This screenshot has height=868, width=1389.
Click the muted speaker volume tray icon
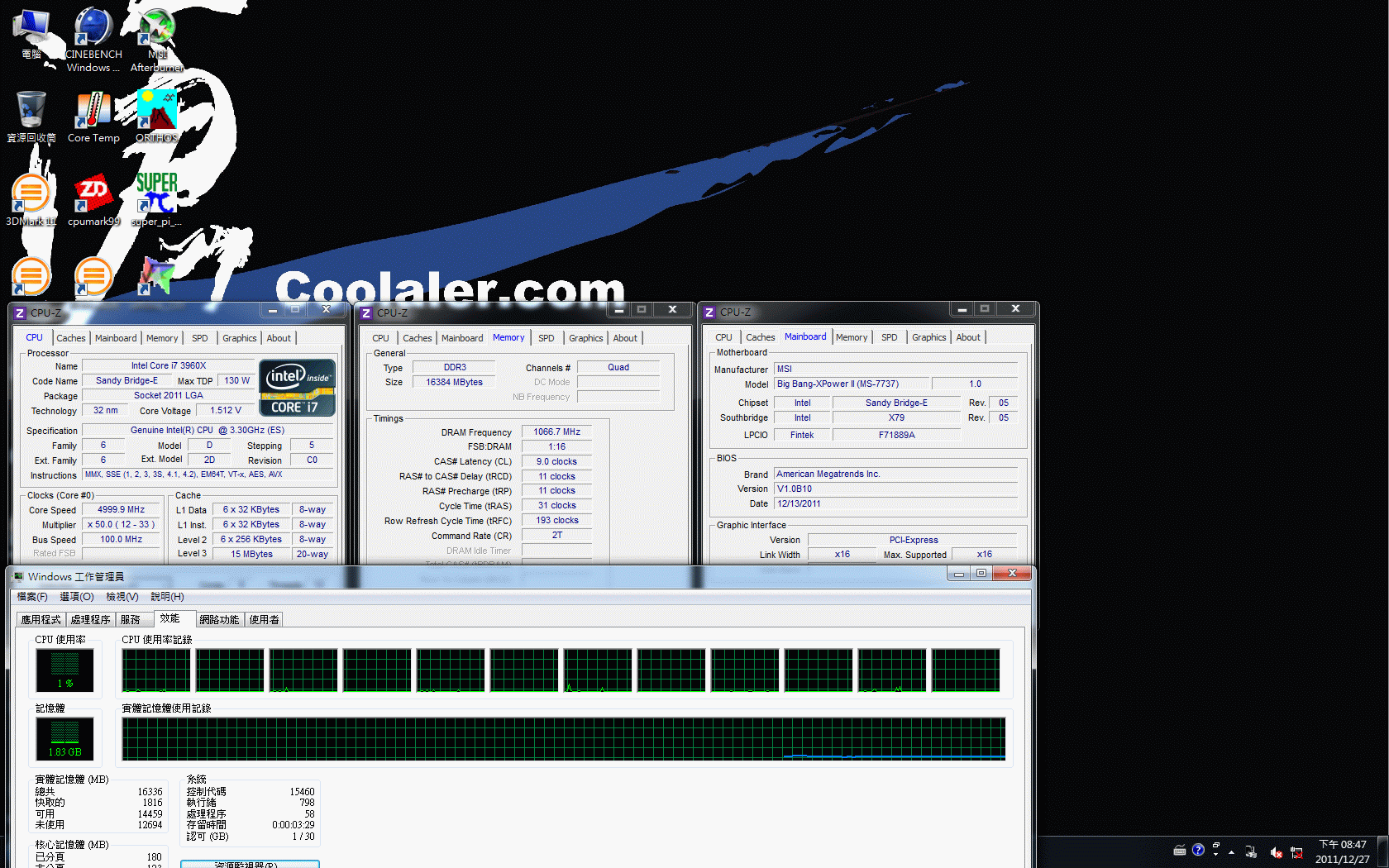pyautogui.click(x=1276, y=852)
